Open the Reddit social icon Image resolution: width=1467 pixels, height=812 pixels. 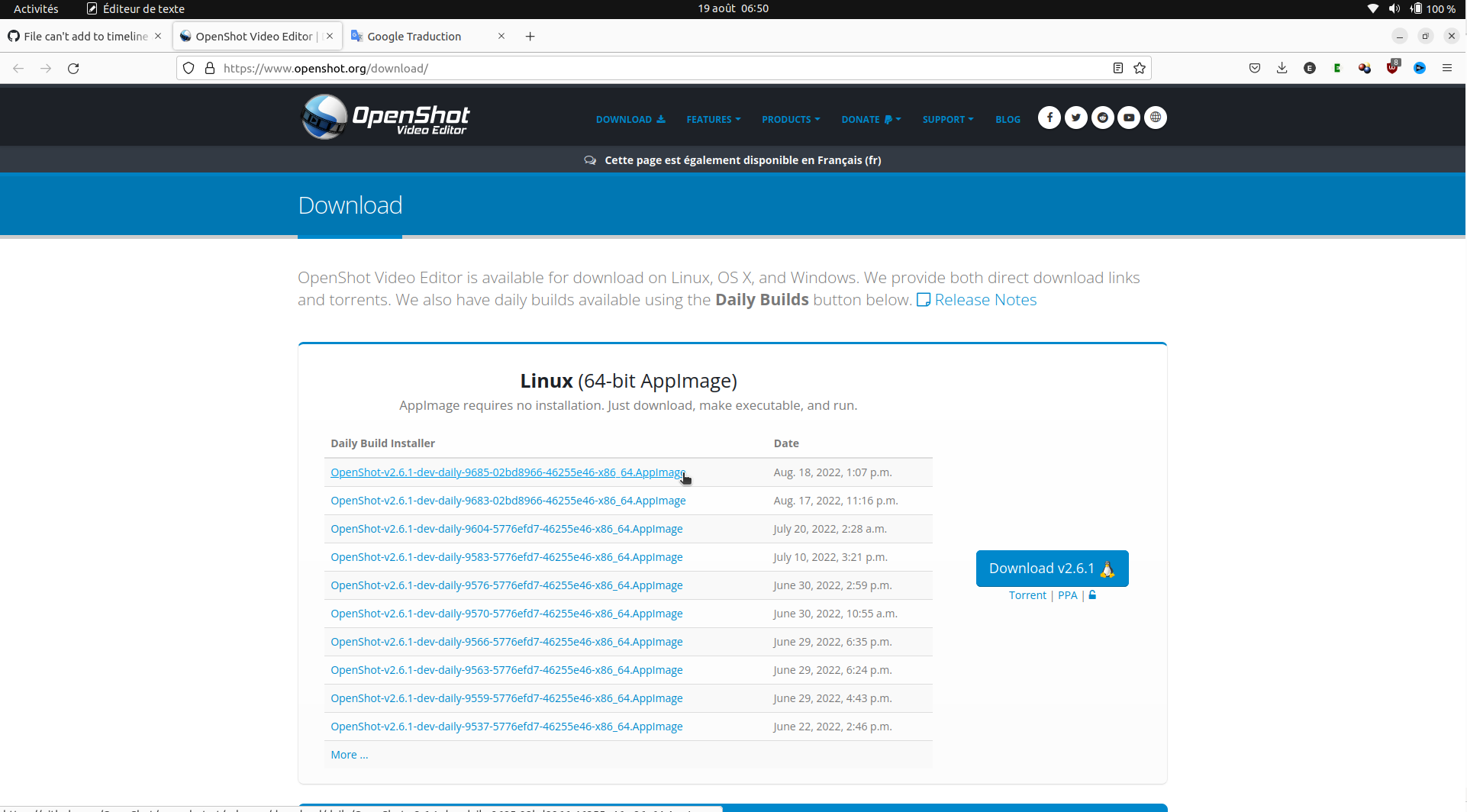[1102, 118]
